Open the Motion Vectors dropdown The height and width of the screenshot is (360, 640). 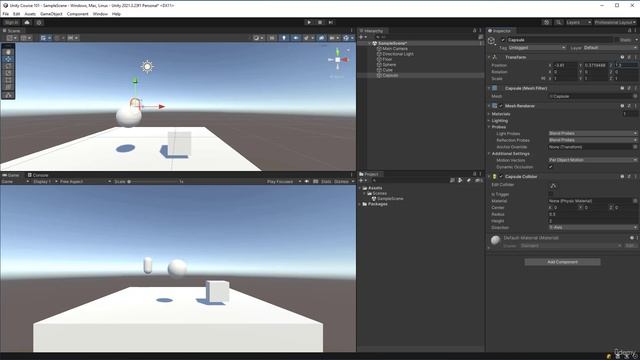click(593, 160)
